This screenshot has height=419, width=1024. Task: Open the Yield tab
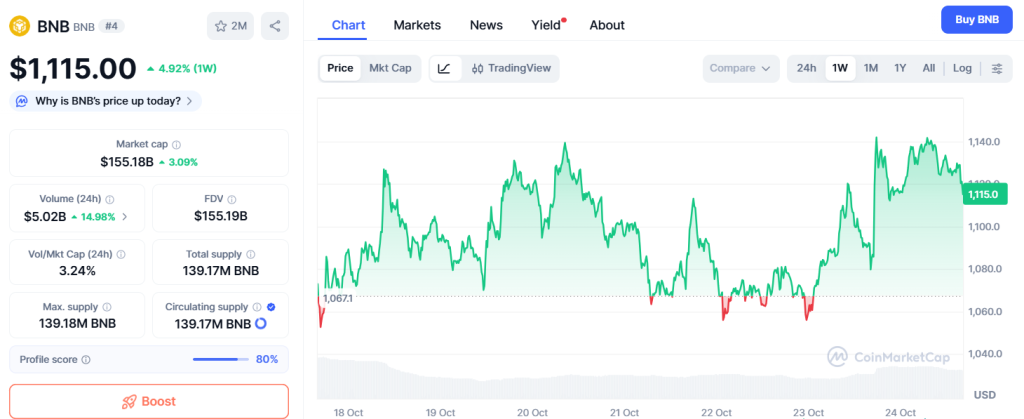point(546,25)
